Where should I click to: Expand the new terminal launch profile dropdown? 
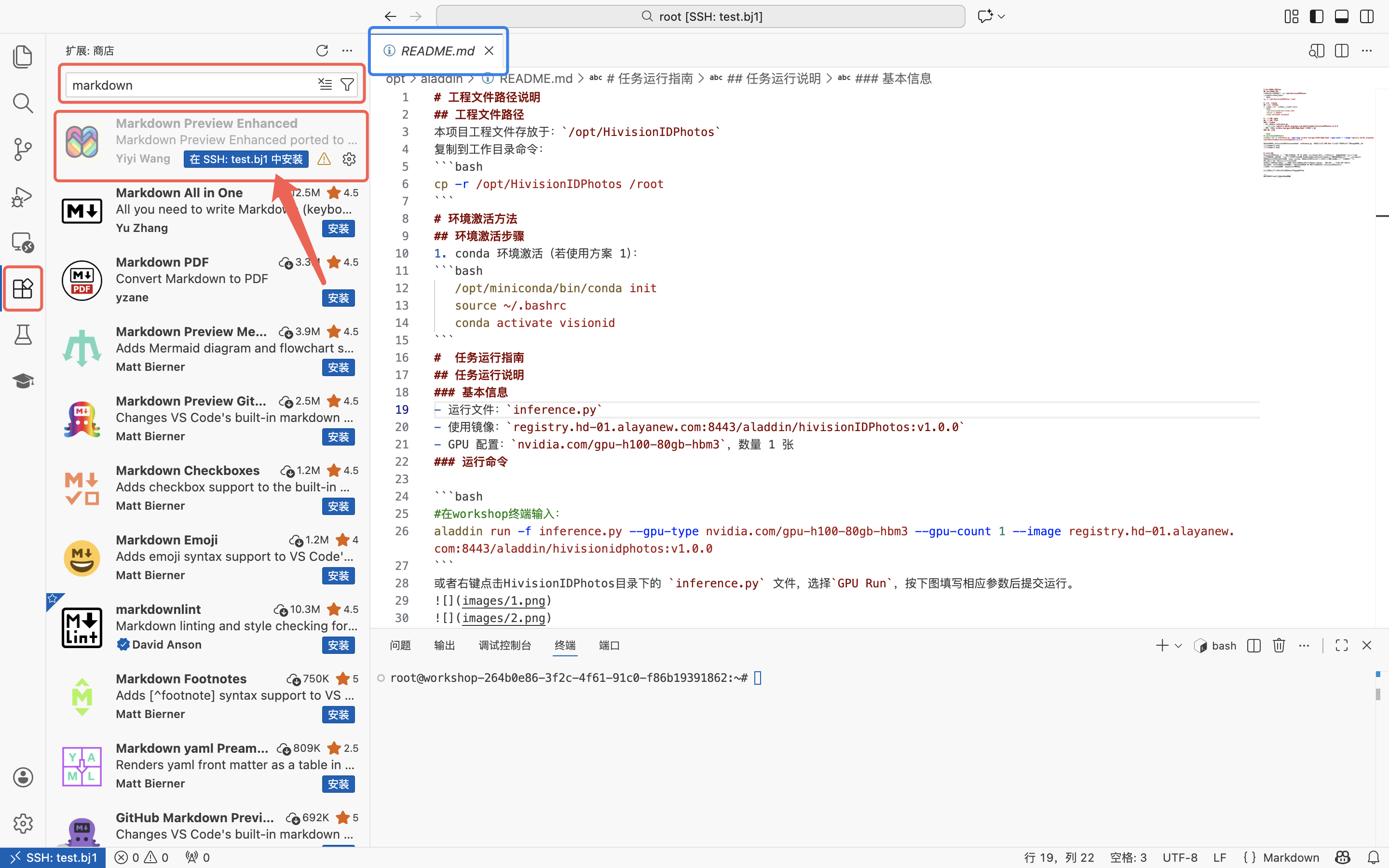click(1178, 646)
